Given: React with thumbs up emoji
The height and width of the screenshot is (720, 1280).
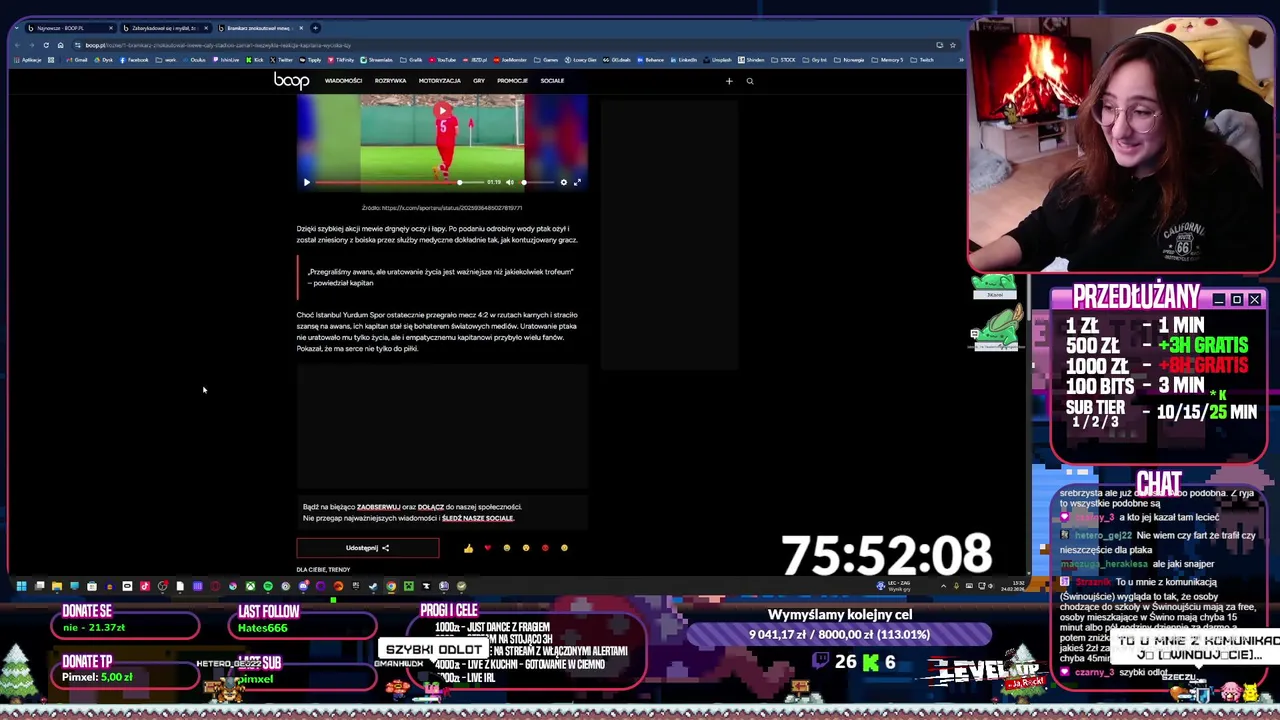Looking at the screenshot, I should point(468,548).
